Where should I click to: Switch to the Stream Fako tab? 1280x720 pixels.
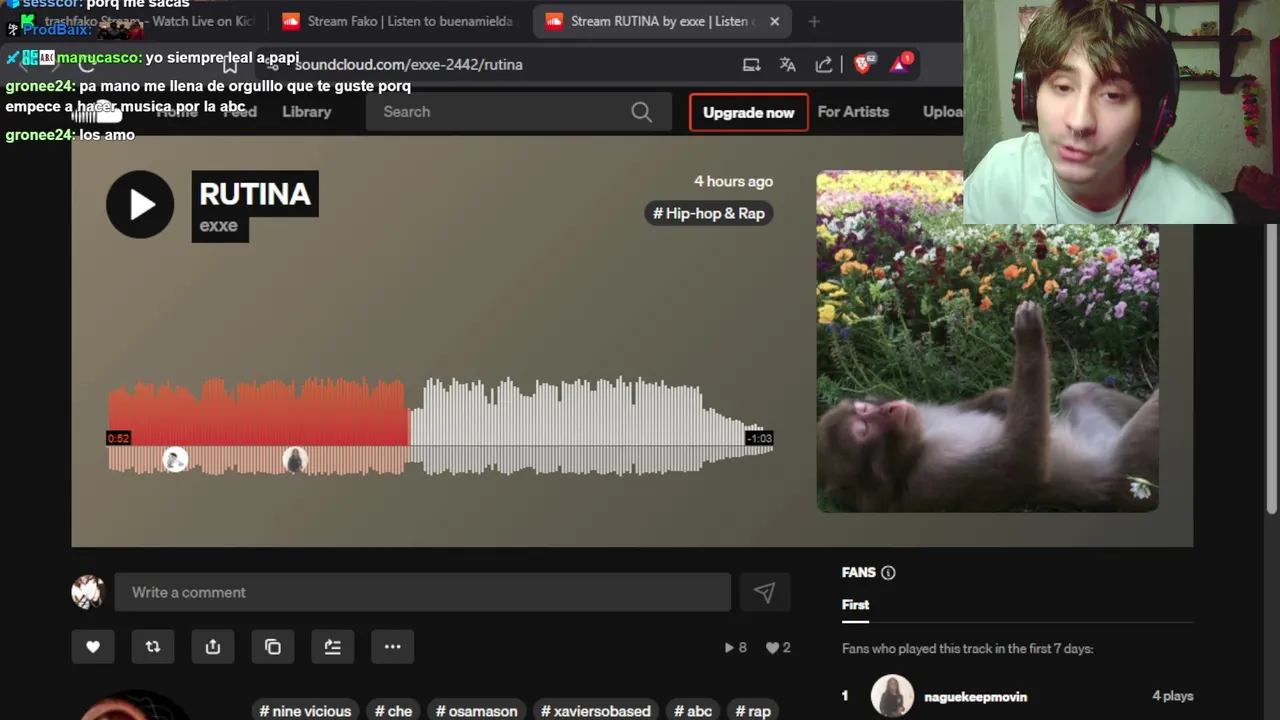tap(398, 21)
